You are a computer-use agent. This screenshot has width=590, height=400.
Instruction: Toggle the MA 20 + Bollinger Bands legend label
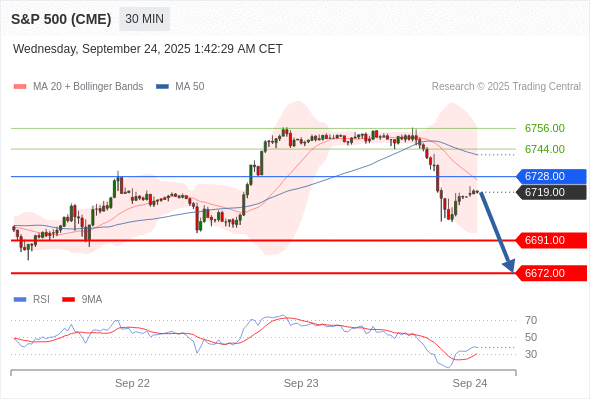pos(88,87)
